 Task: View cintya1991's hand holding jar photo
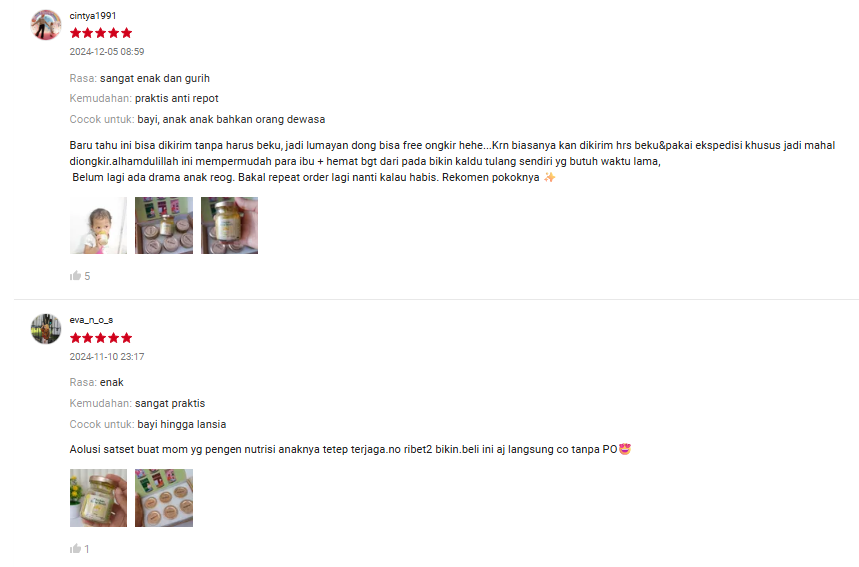[230, 225]
